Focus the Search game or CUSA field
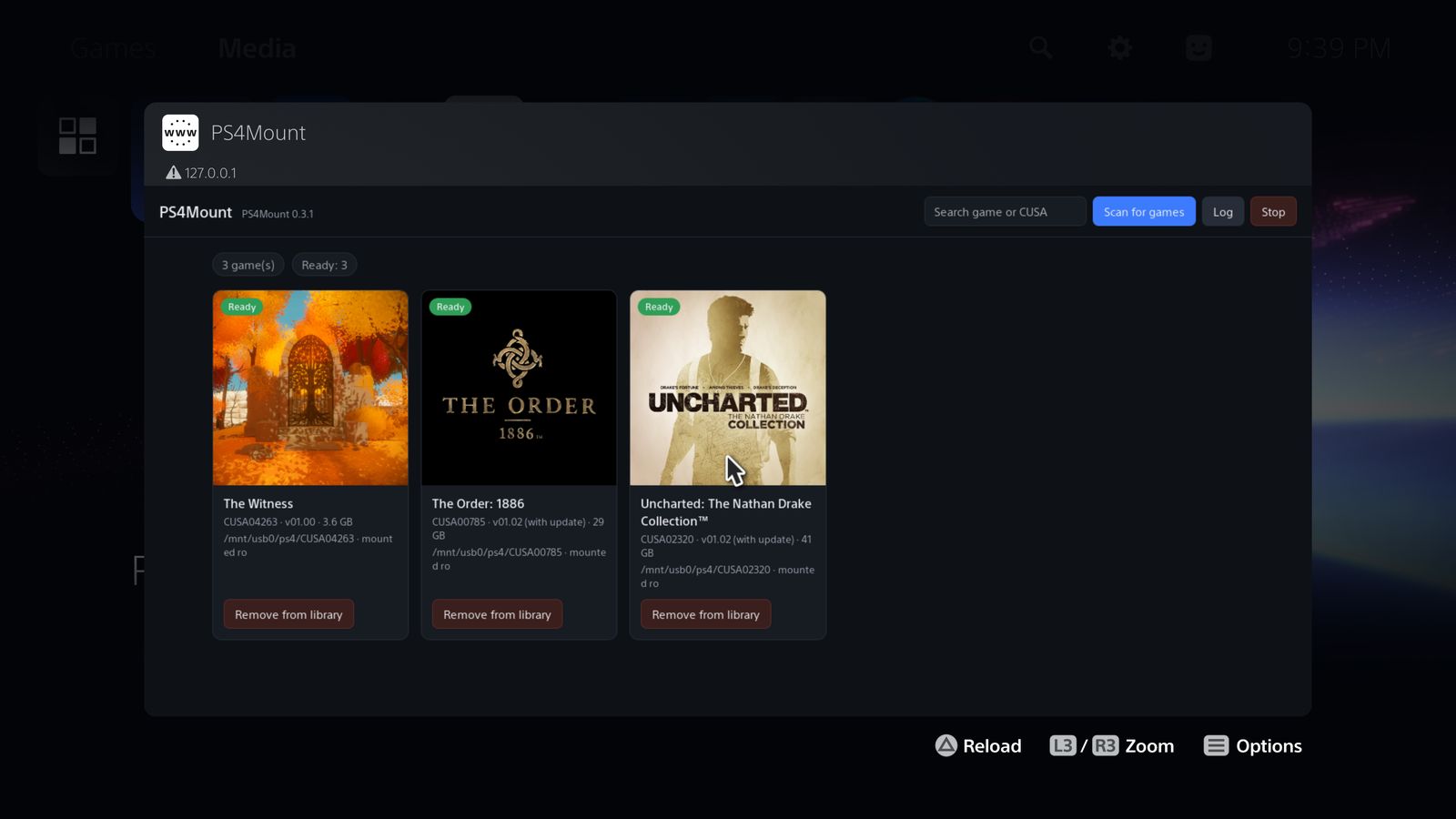 (1005, 212)
